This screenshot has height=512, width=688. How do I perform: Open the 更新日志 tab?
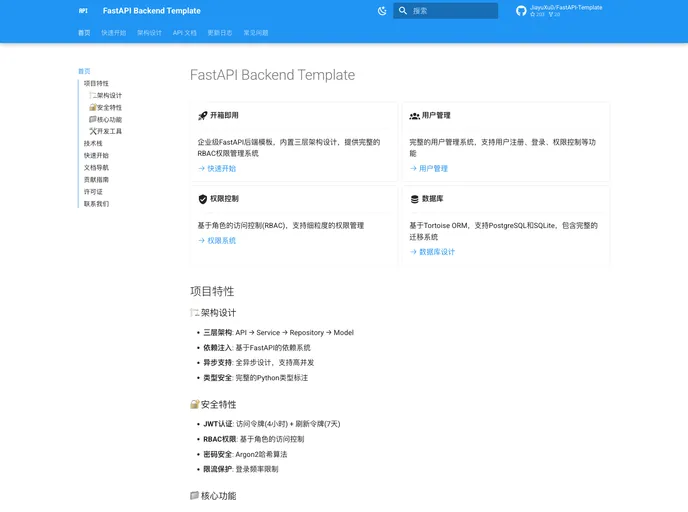[220, 33]
